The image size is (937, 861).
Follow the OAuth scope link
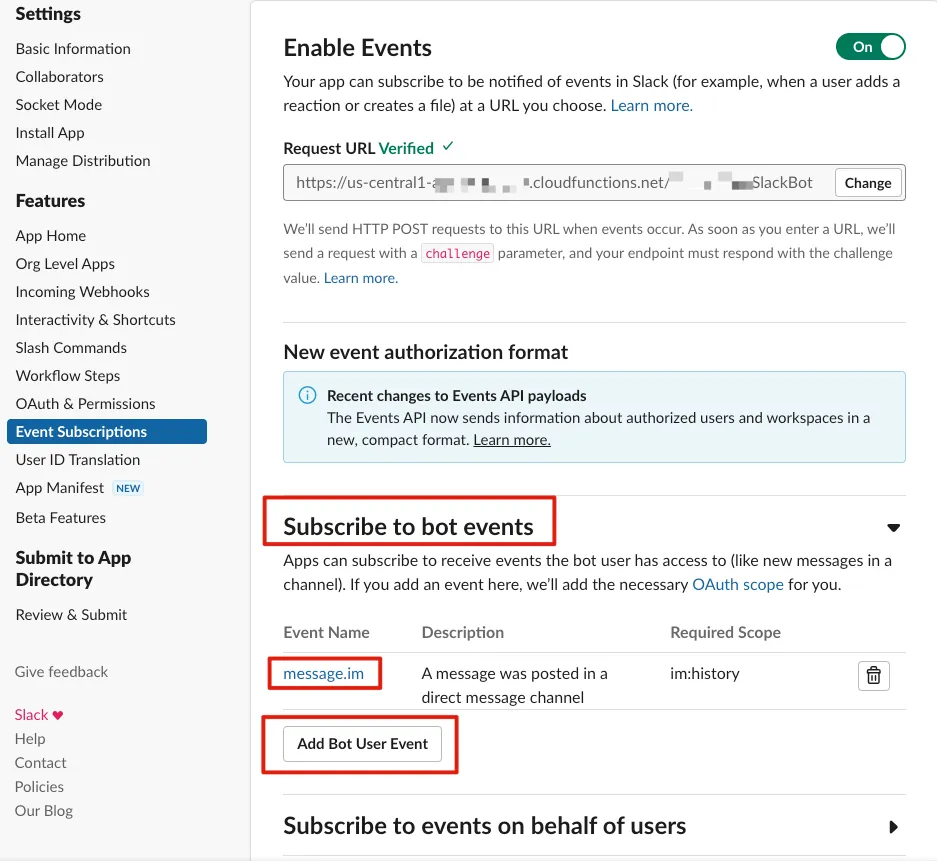(737, 584)
